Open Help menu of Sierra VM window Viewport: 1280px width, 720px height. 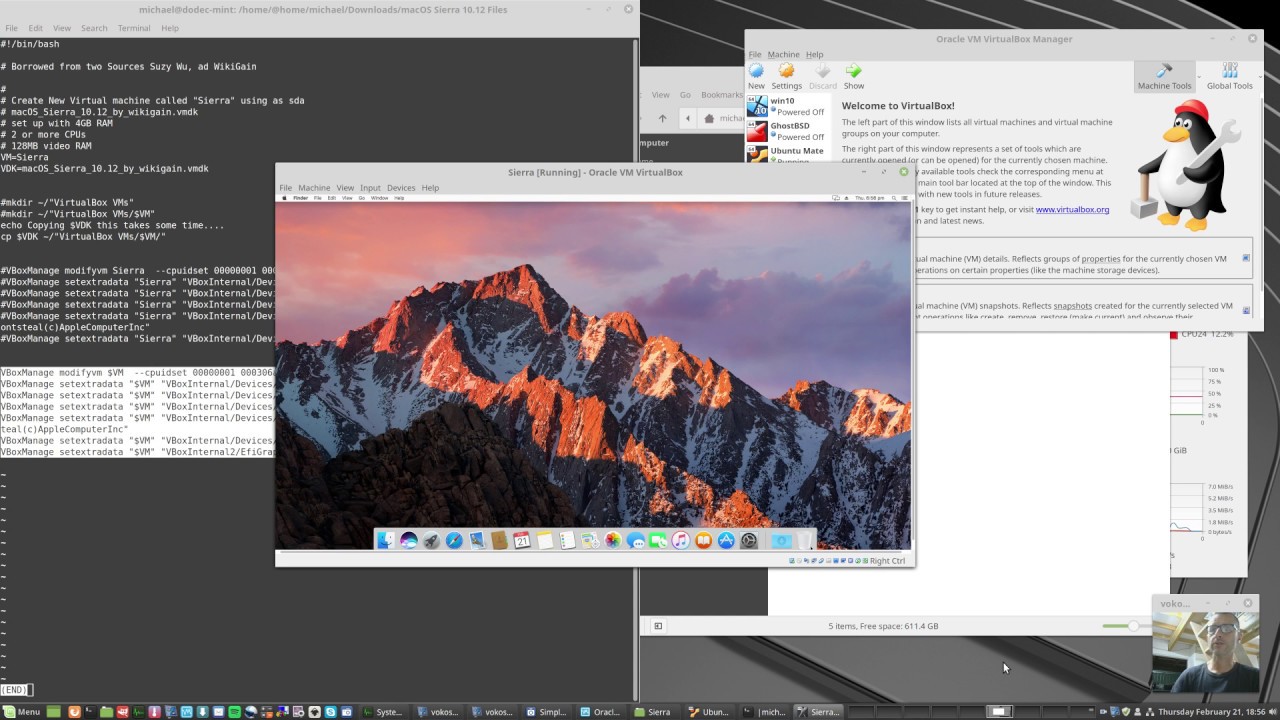[430, 188]
